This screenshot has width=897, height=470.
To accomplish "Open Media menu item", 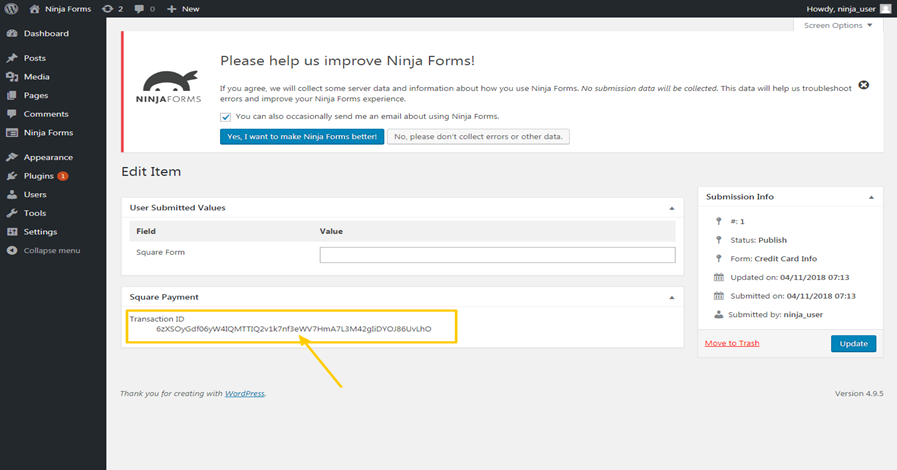I will [37, 77].
